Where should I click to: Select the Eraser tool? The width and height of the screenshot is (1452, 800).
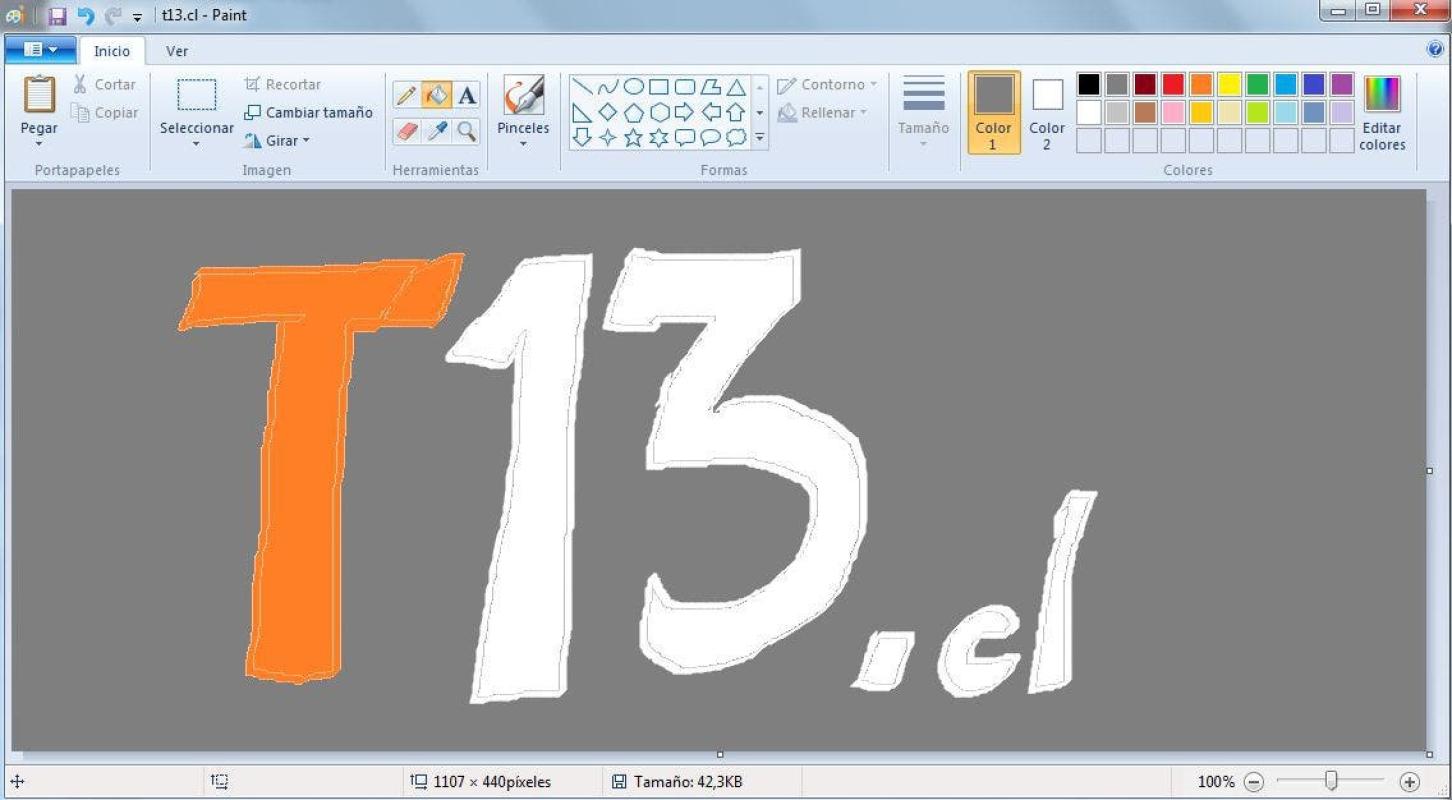point(407,131)
